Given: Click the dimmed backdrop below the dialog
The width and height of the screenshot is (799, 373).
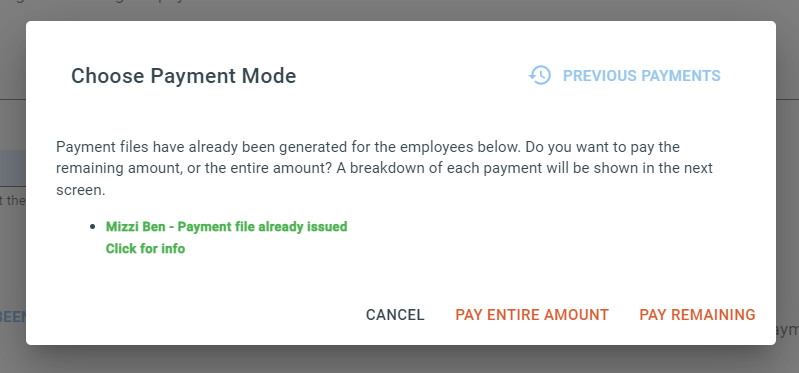Looking at the screenshot, I should tap(400, 359).
